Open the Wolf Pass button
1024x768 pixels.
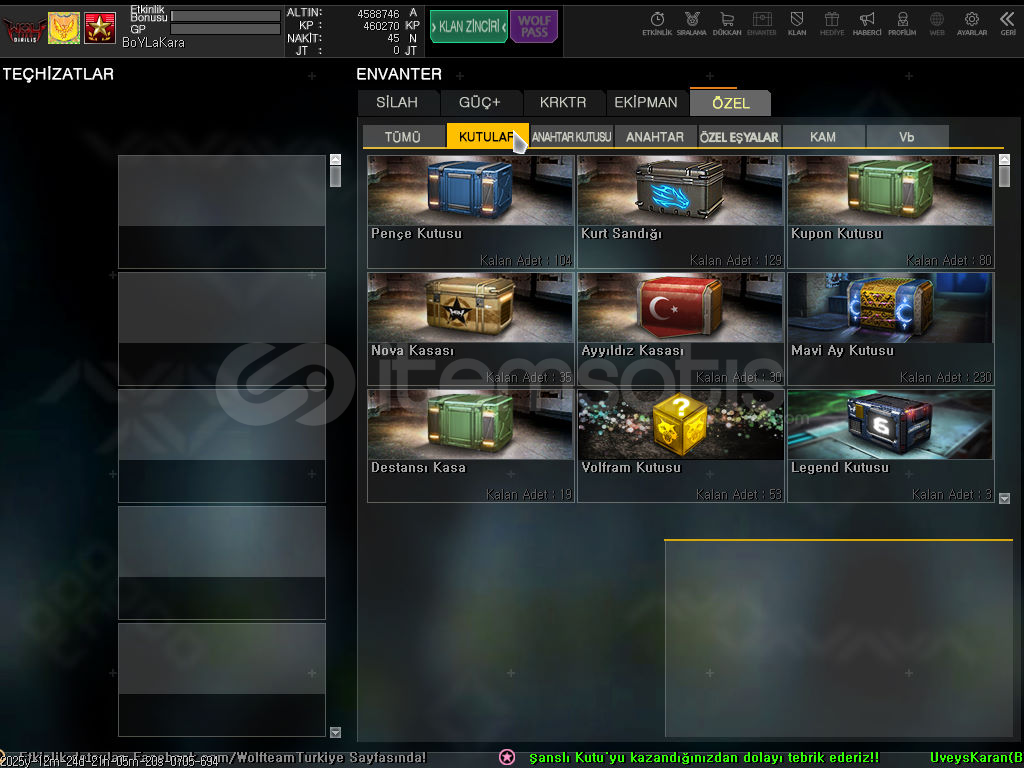pos(534,27)
